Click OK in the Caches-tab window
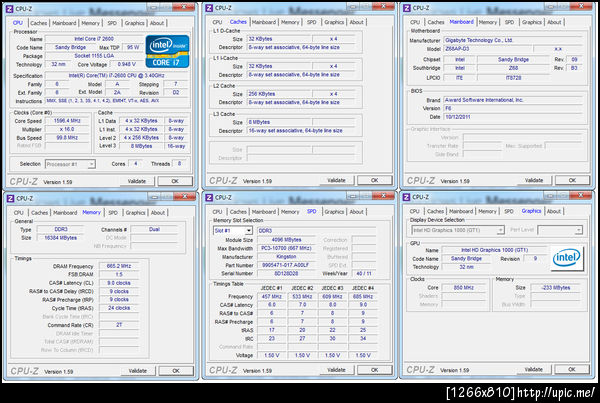 375,180
